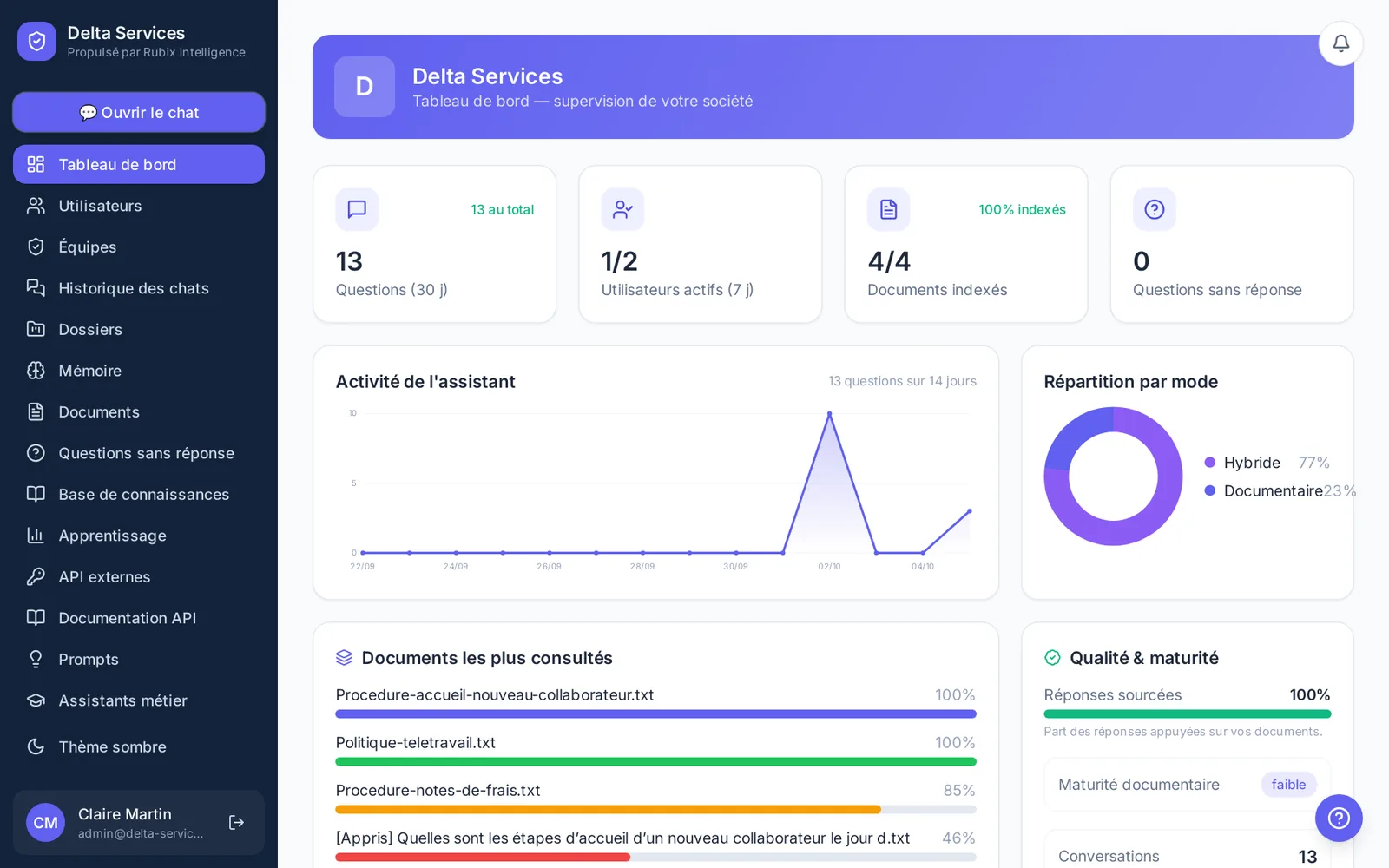Click the user-check icon on Utilisateurs actifs card

622,209
